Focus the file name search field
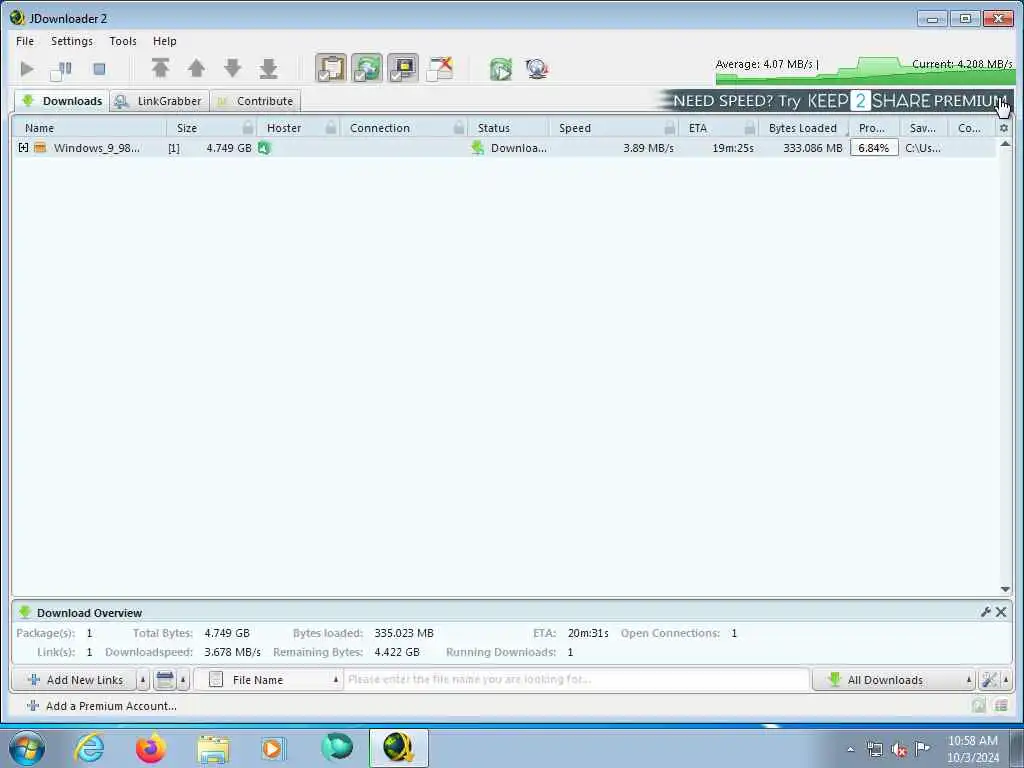The image size is (1024, 768). pos(577,680)
